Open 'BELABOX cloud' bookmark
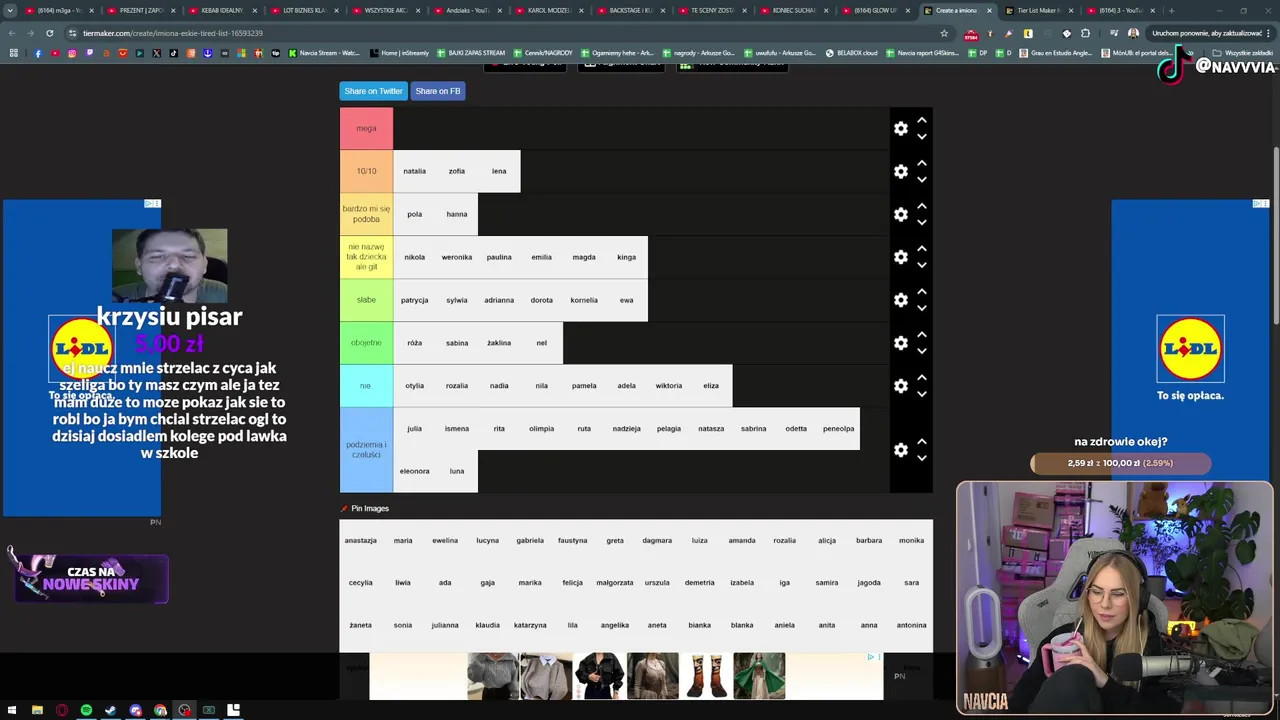The image size is (1280, 720). coord(851,53)
